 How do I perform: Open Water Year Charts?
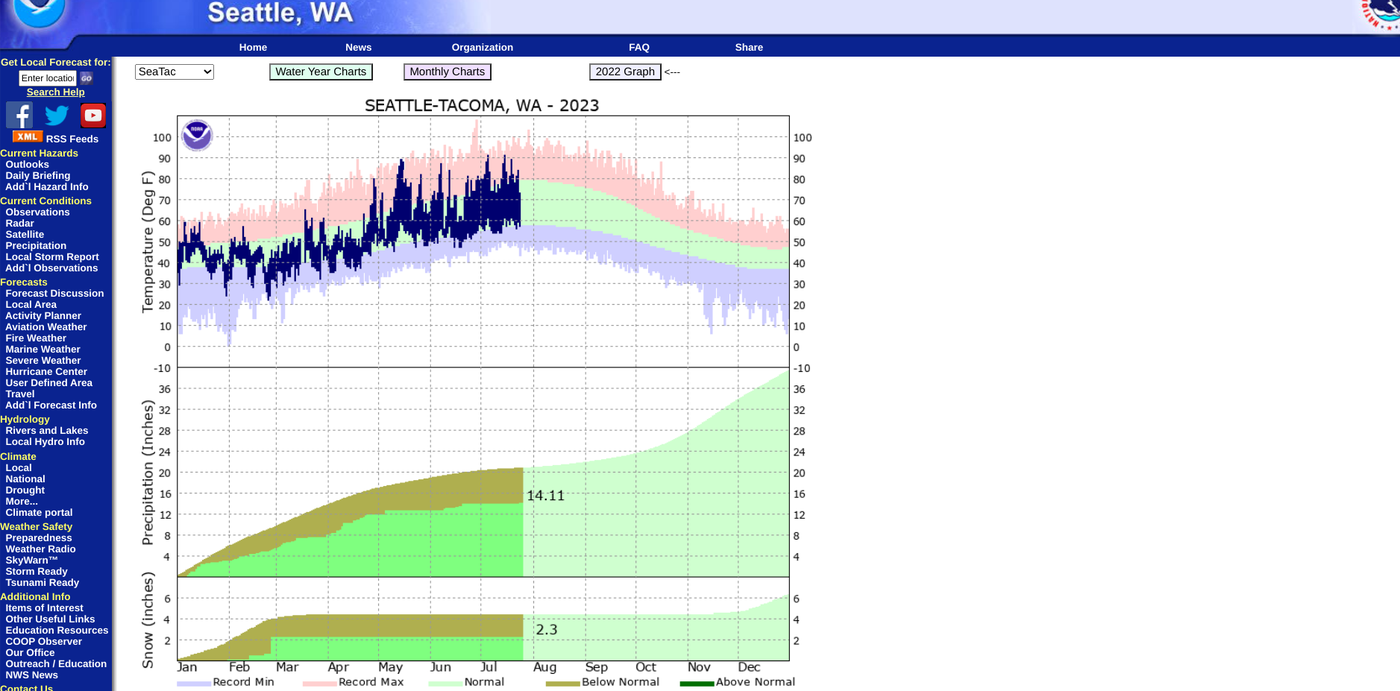click(x=321, y=72)
